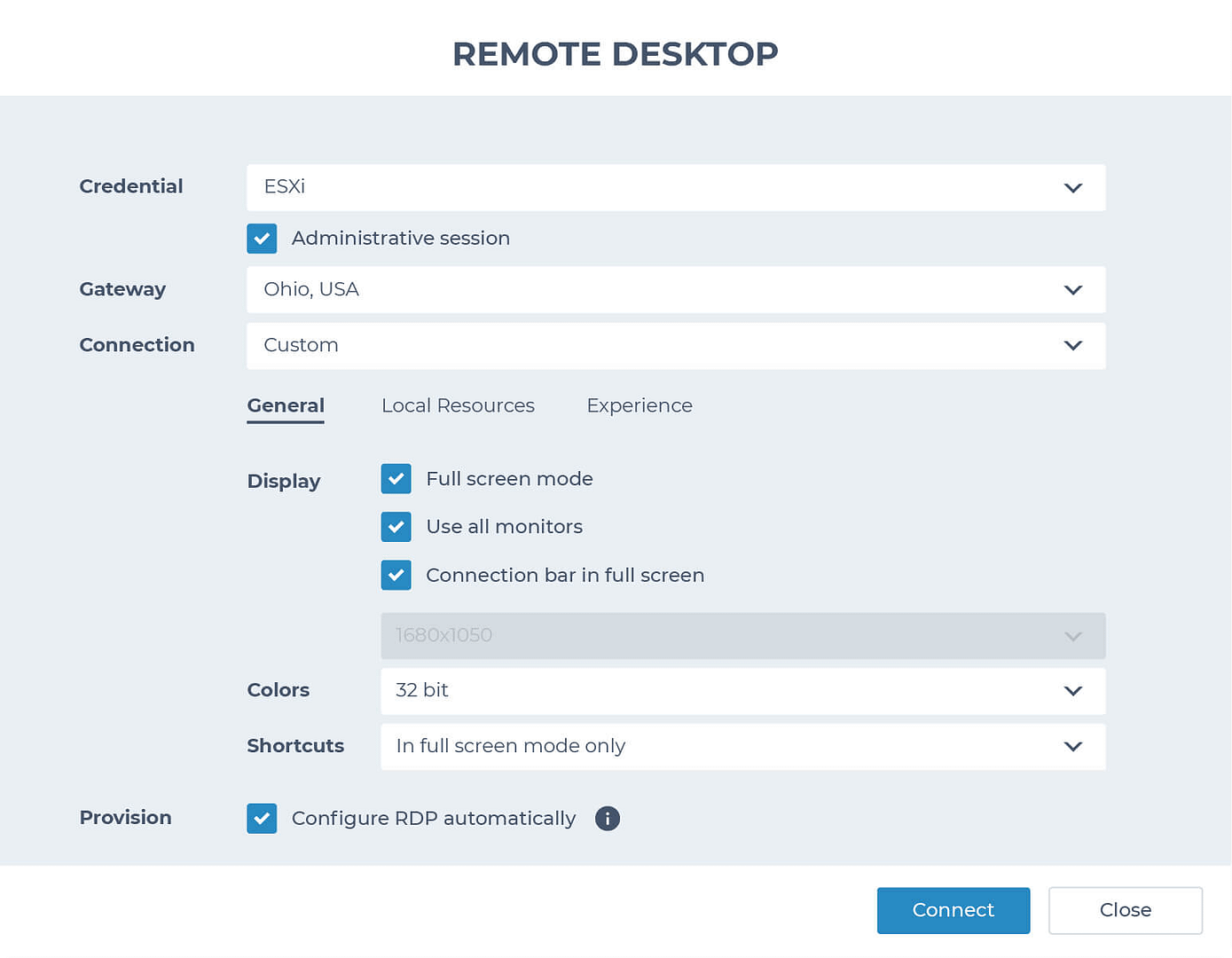Click the chevron on the Shortcuts field
This screenshot has width=1232, height=958.
click(x=1072, y=746)
